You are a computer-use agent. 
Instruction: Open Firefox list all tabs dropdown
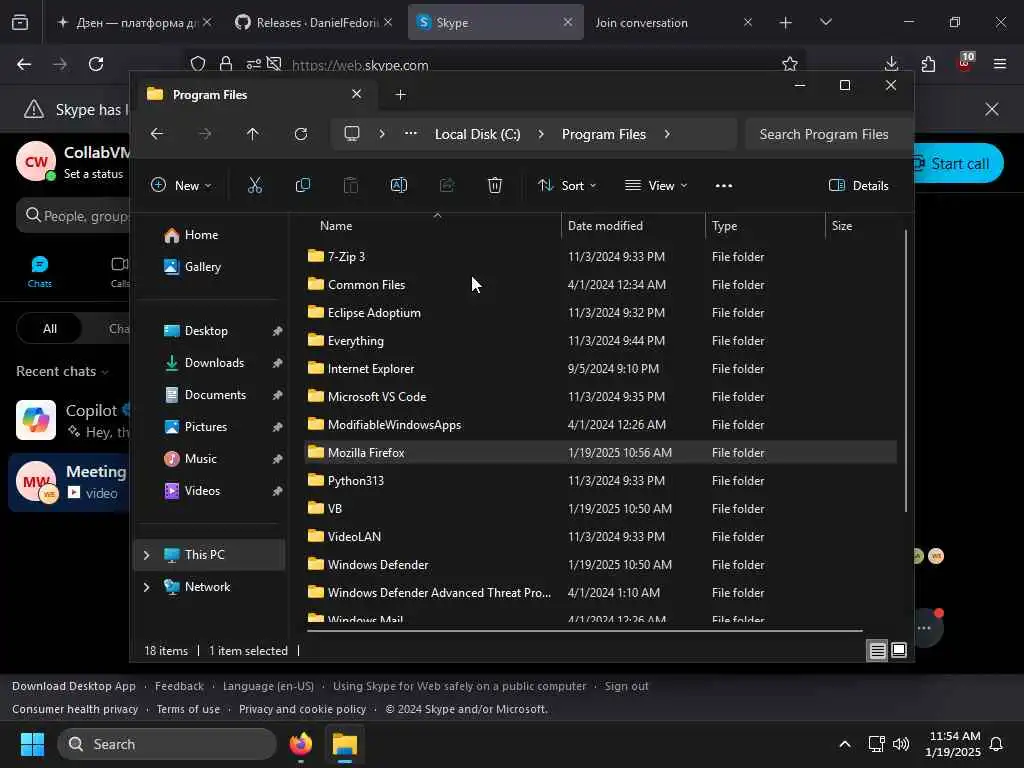pyautogui.click(x=825, y=23)
